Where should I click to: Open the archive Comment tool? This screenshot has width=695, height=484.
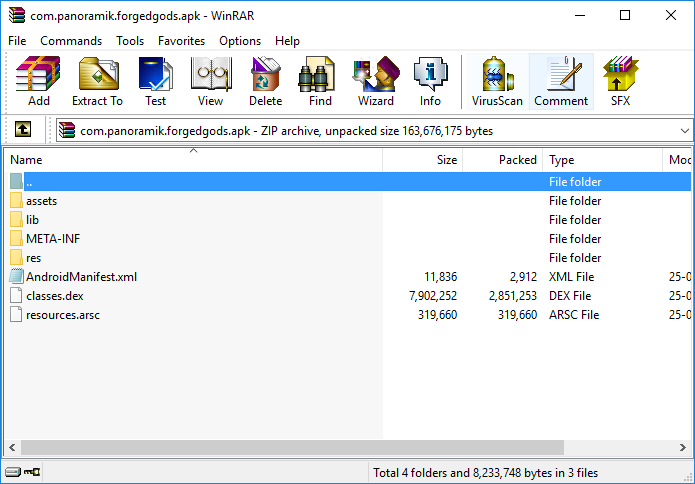click(x=561, y=81)
